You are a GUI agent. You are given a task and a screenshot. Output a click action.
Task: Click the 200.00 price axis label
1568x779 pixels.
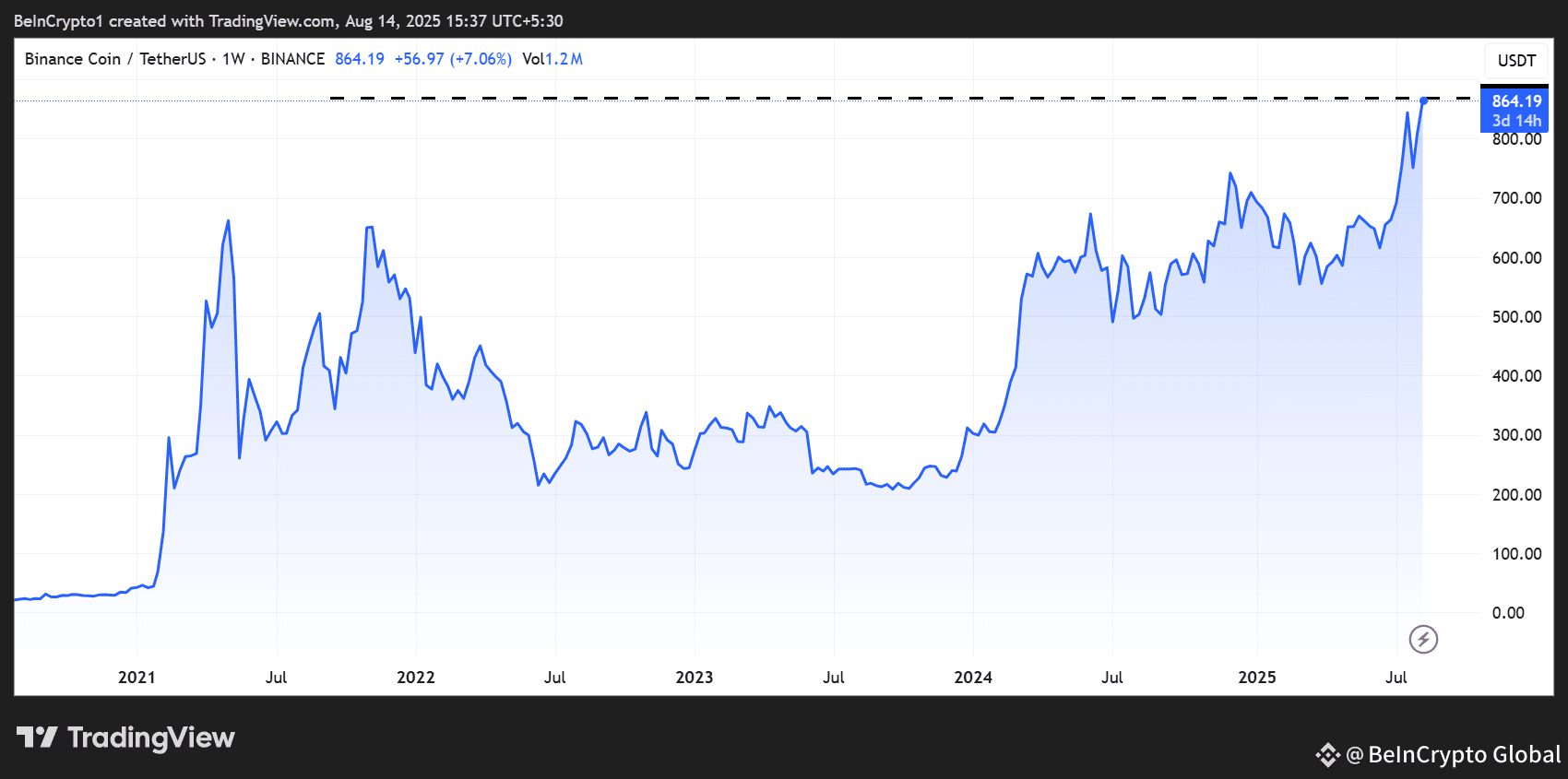click(1516, 495)
